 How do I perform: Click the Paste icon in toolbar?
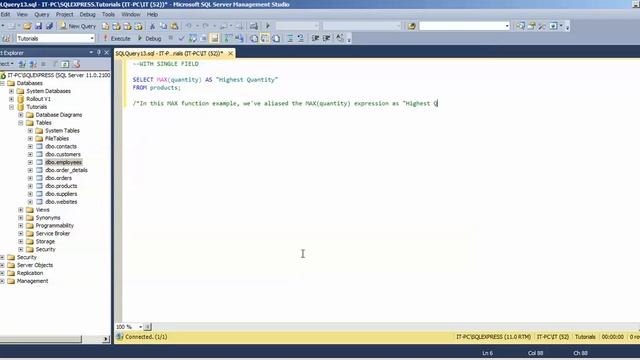click(174, 26)
